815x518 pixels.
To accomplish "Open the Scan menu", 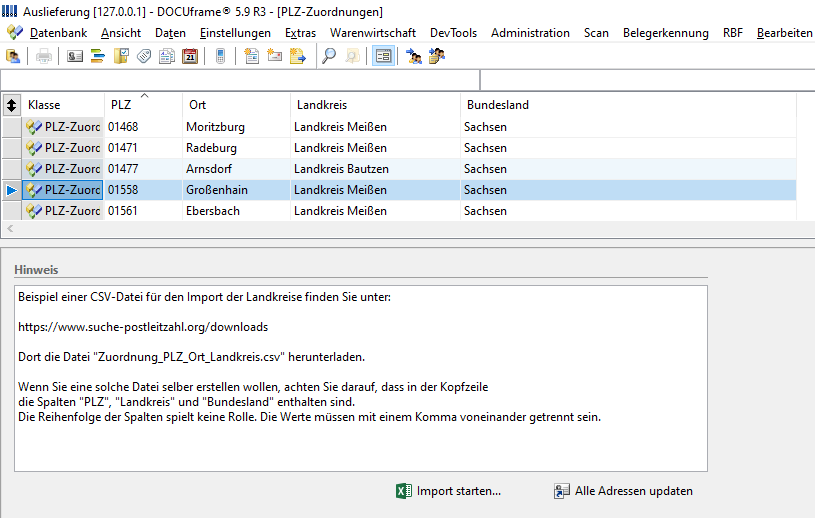I will pos(596,33).
